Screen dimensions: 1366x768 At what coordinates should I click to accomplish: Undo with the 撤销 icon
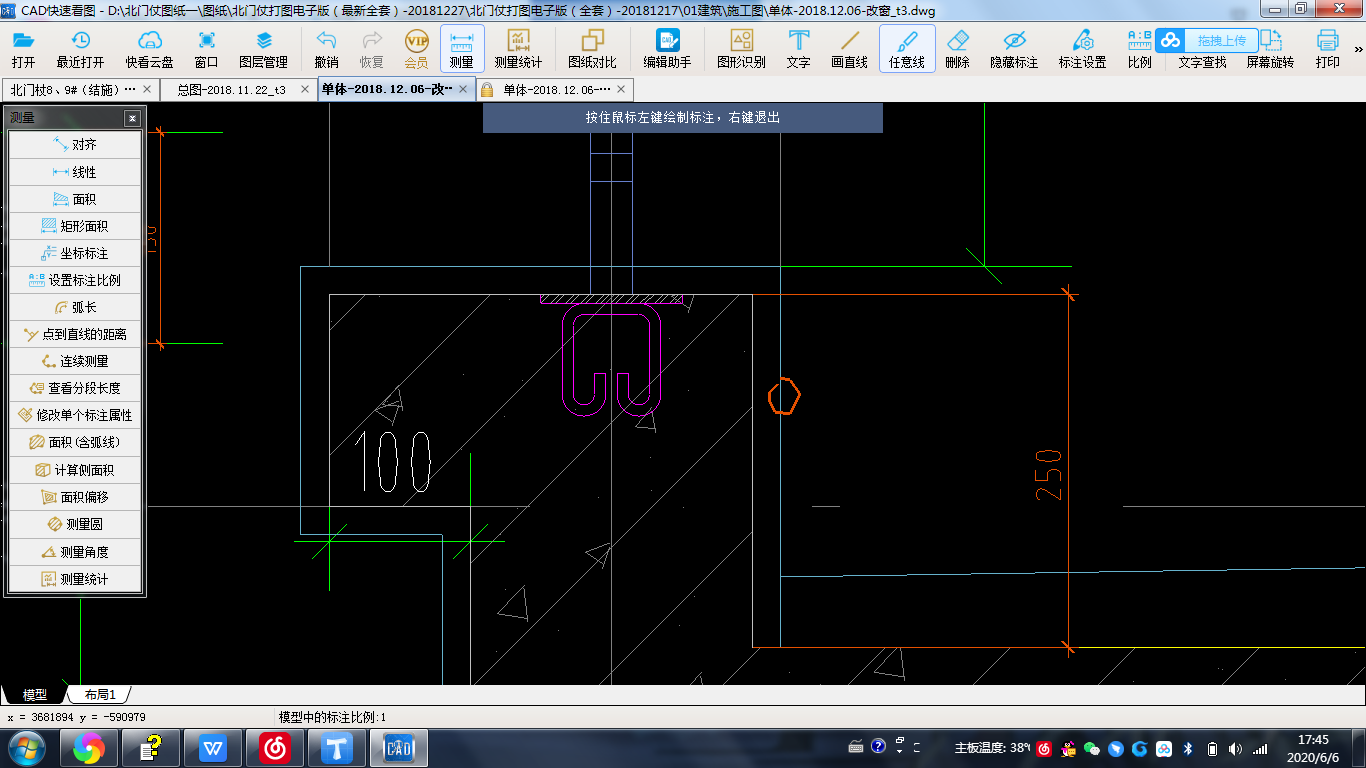(x=326, y=48)
